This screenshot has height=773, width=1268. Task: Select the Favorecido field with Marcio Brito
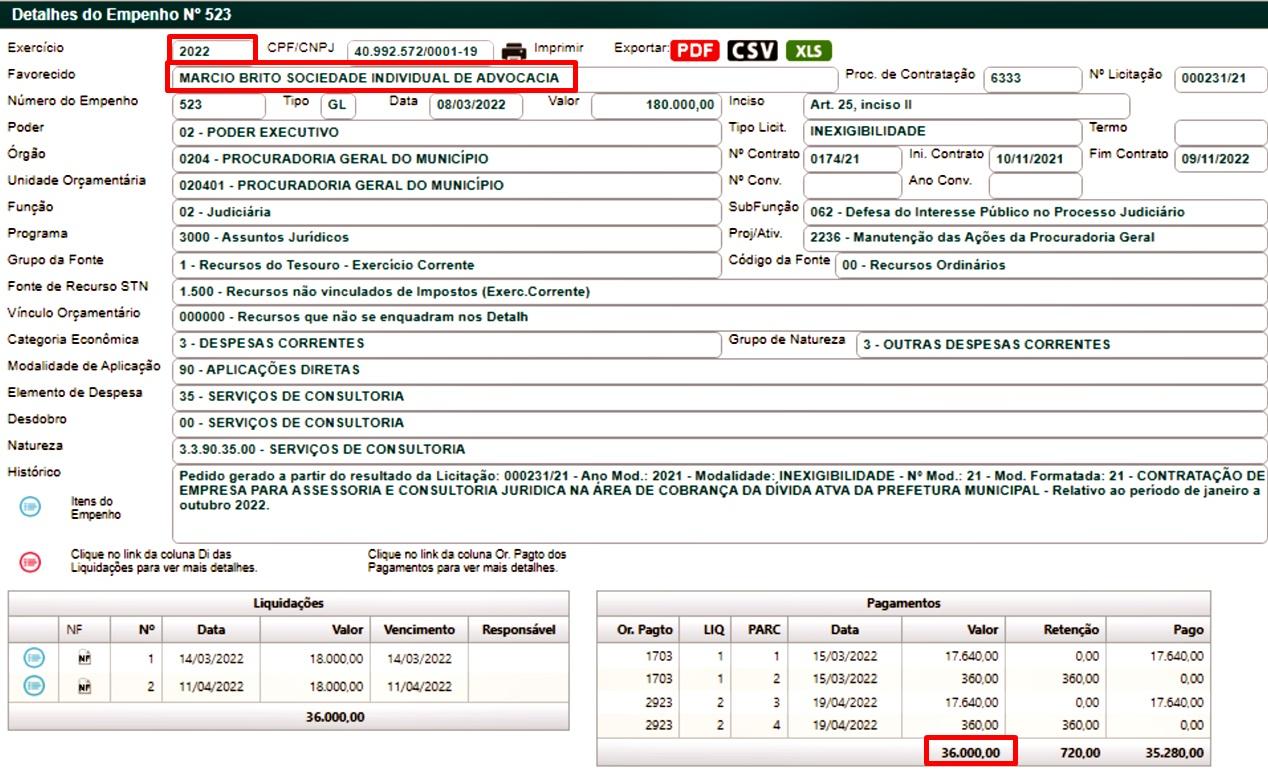coord(370,78)
